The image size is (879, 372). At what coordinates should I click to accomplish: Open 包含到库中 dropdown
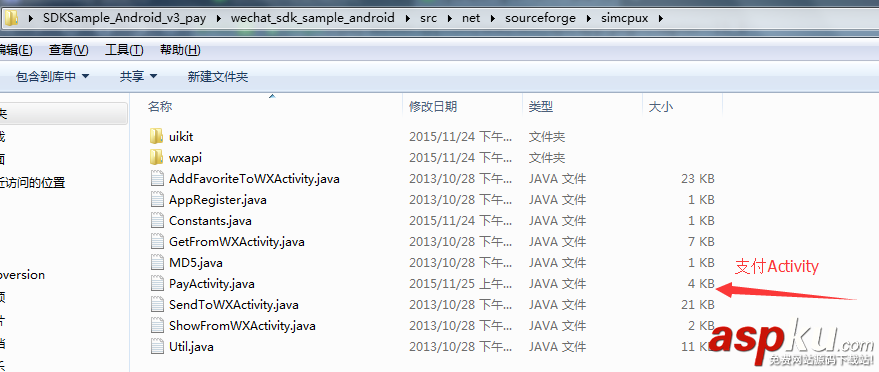[53, 76]
